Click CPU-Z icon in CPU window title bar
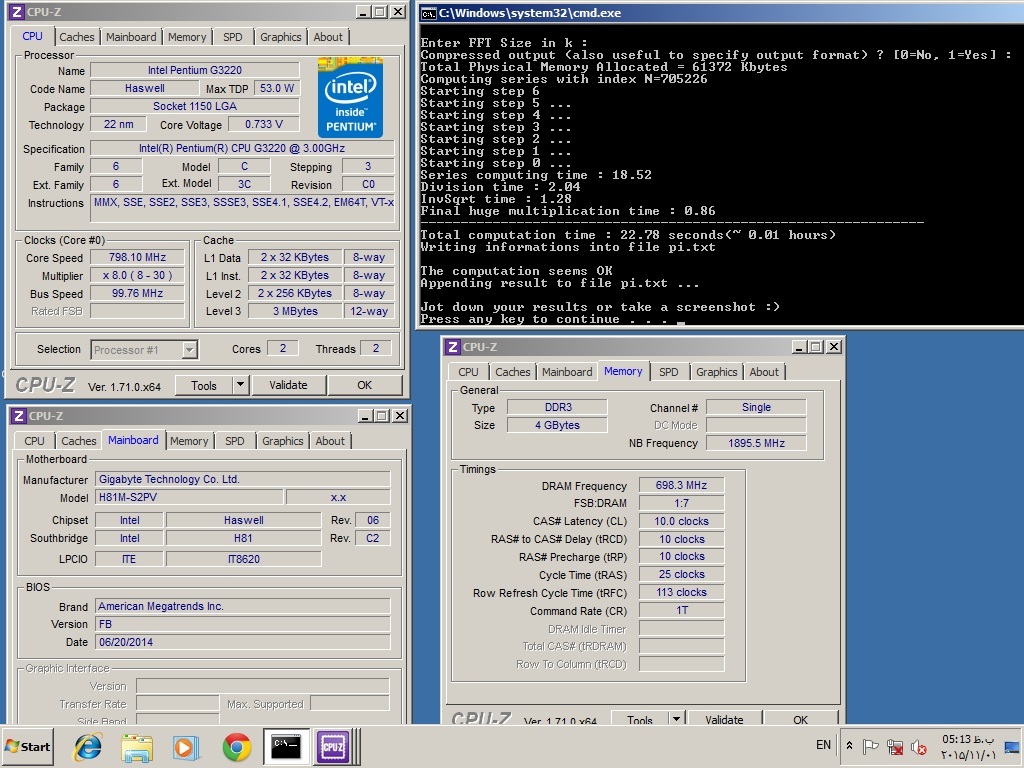This screenshot has width=1024, height=768. 17,12
